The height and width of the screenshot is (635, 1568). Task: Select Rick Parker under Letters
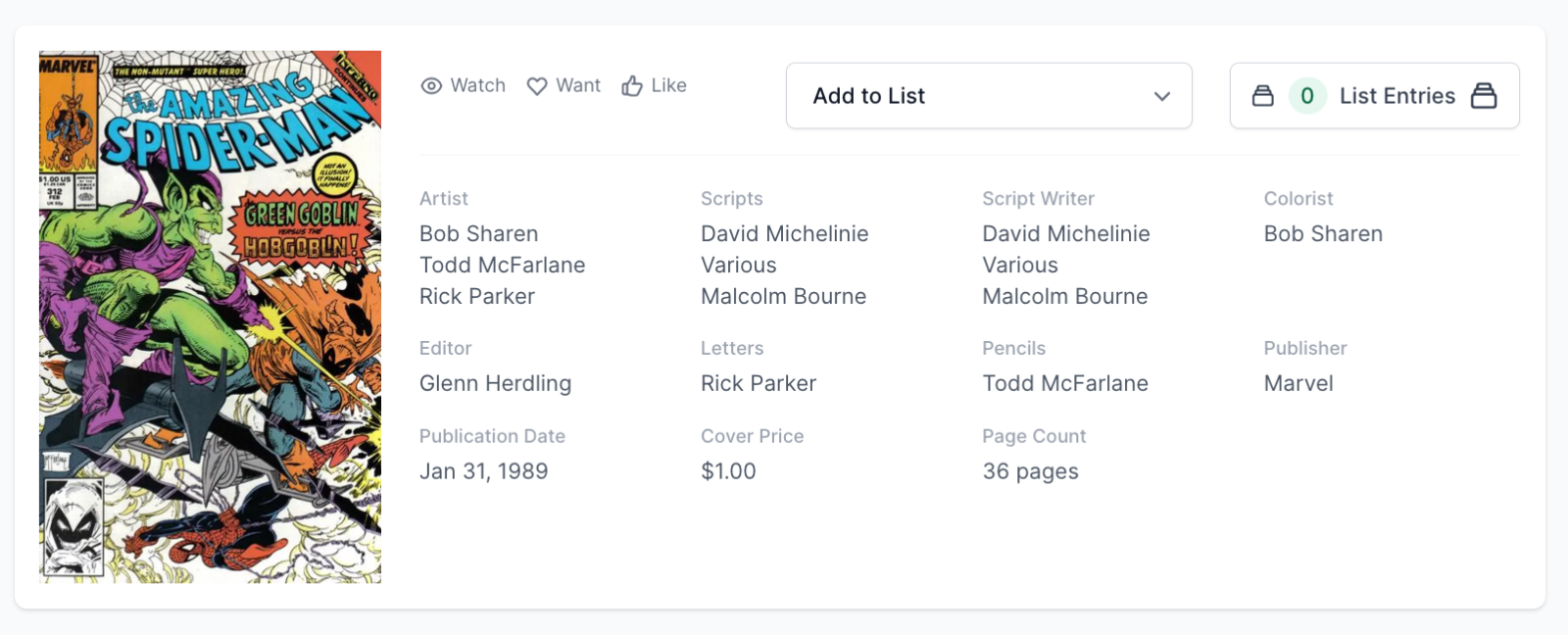(759, 384)
